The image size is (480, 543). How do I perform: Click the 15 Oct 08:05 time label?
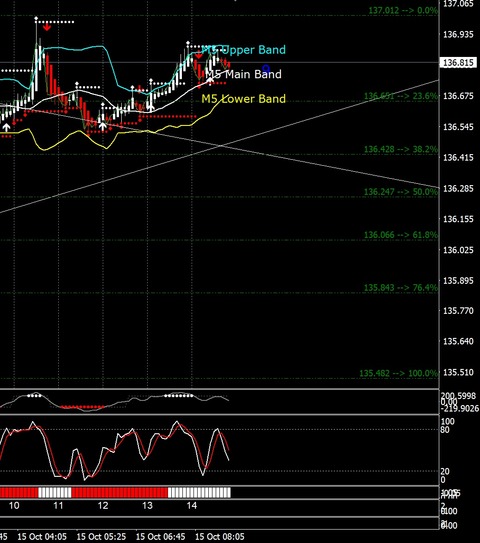click(x=220, y=536)
